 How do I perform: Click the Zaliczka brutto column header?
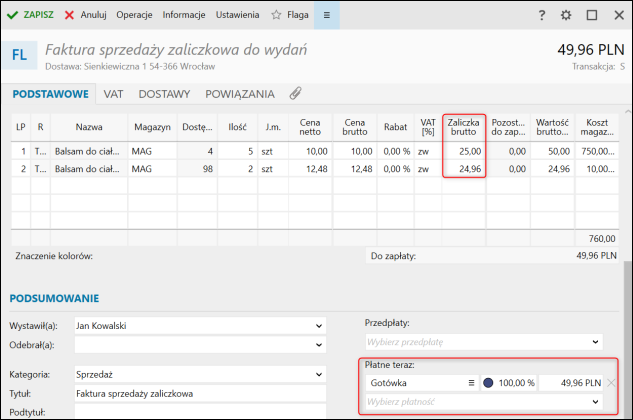464,127
